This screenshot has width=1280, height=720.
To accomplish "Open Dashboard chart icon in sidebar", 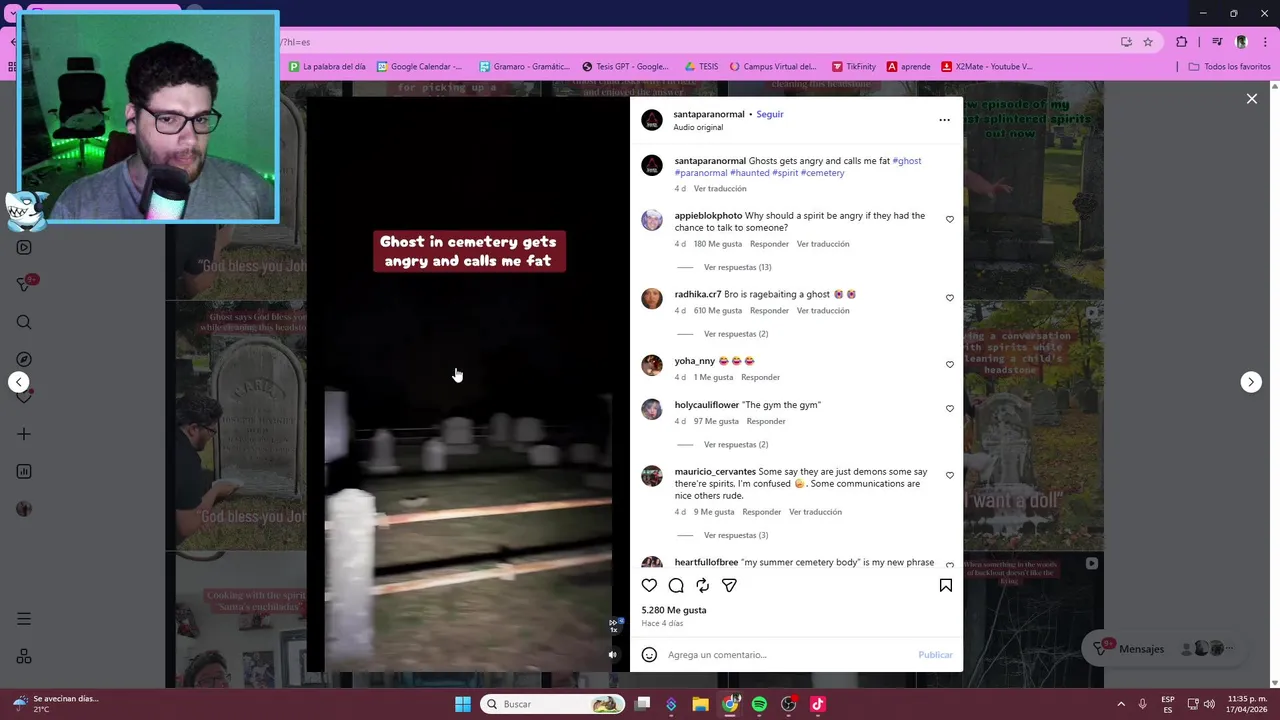I will click(x=24, y=471).
